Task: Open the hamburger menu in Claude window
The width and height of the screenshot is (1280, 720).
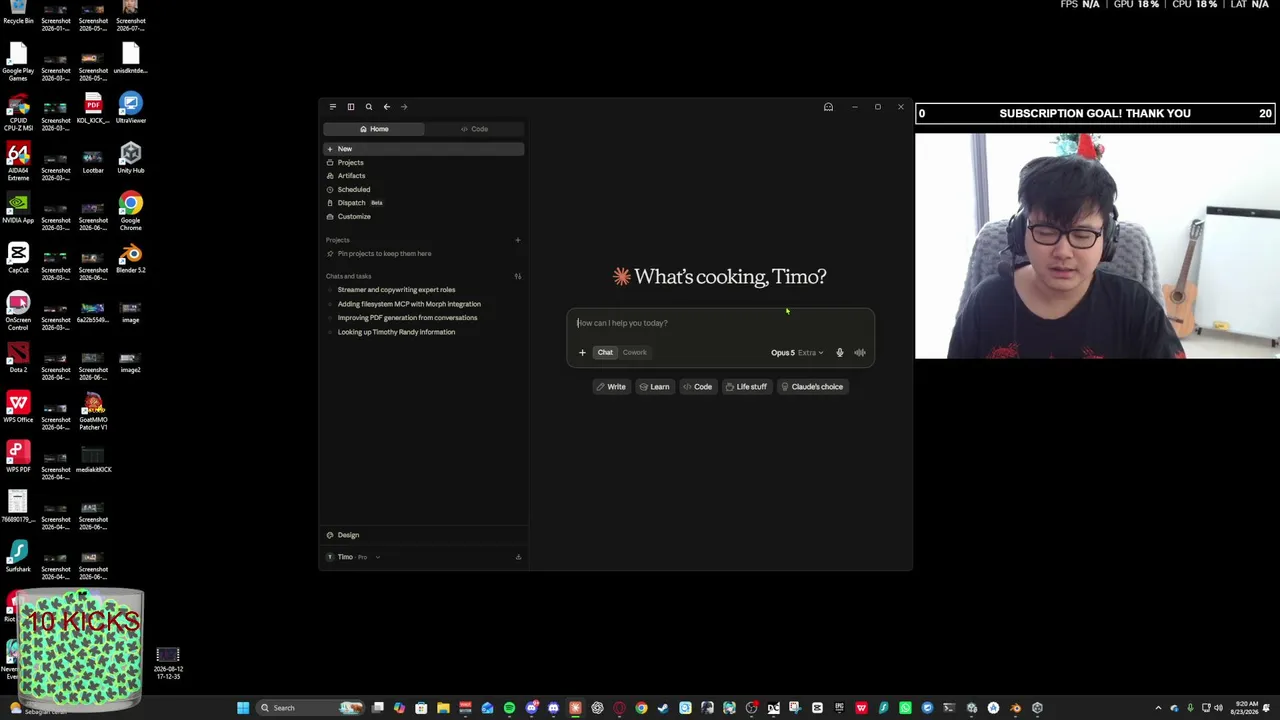Action: [x=333, y=107]
